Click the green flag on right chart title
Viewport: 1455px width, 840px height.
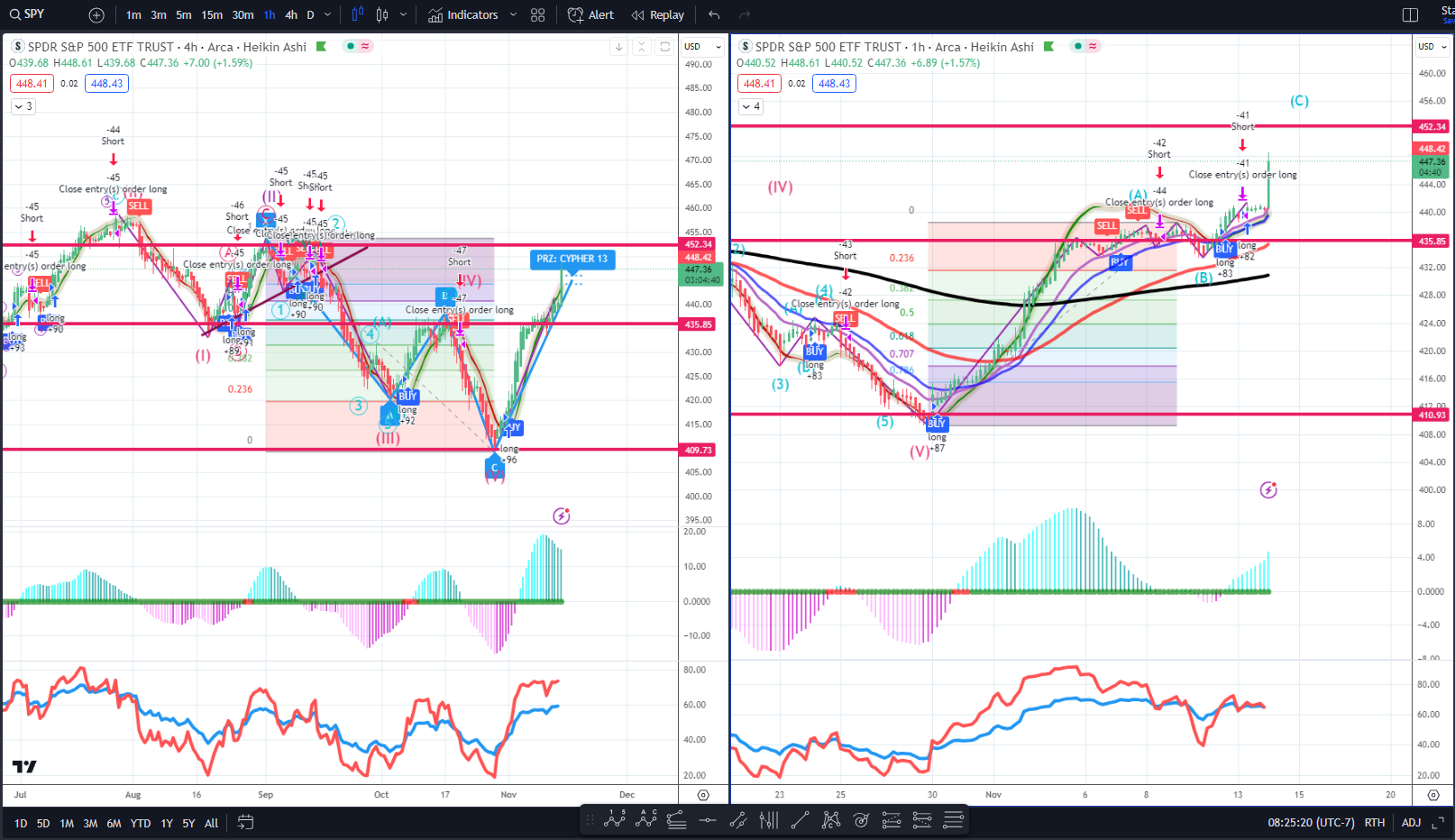(1048, 47)
